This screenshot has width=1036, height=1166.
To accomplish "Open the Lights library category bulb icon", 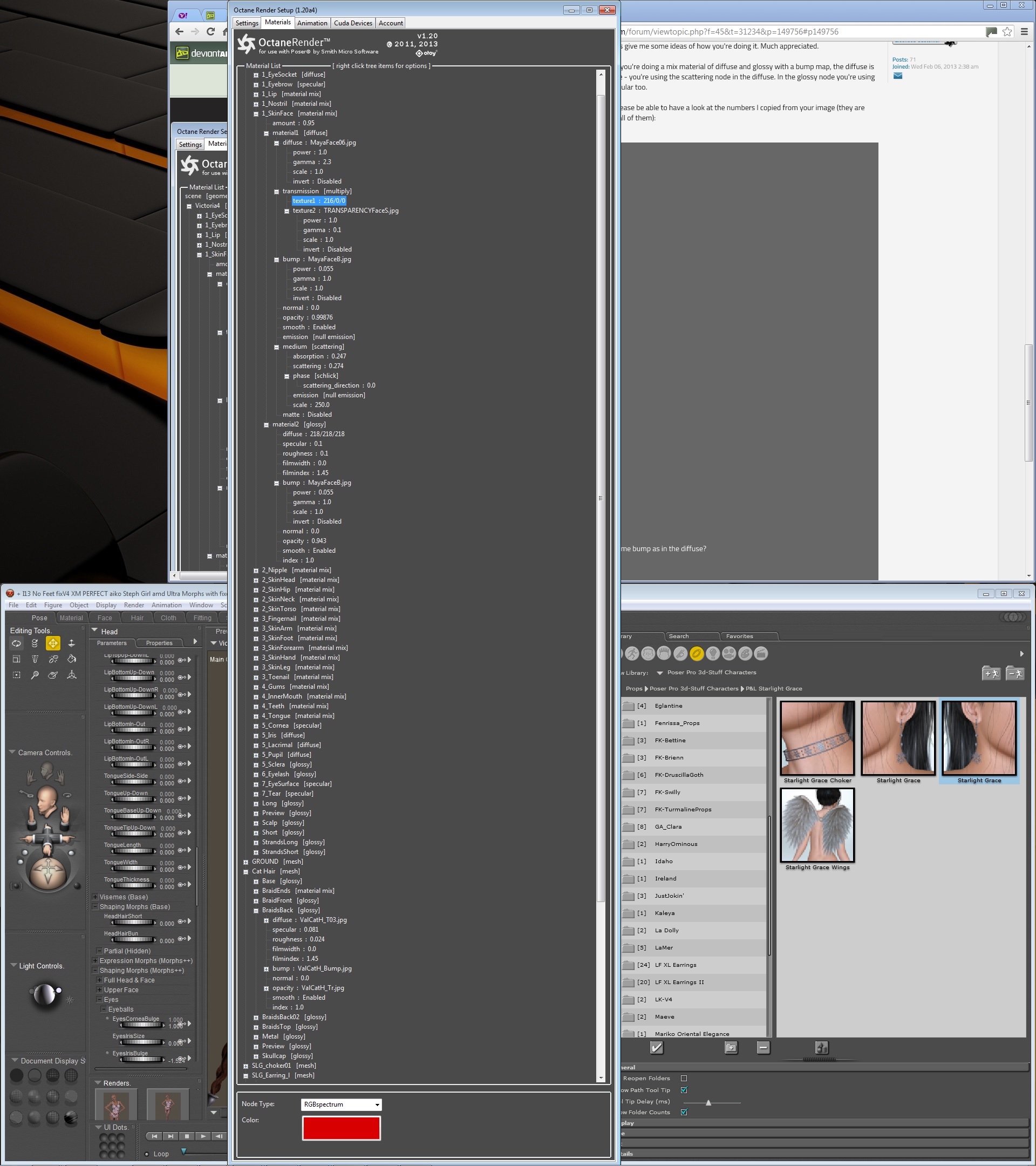I will [x=713, y=654].
